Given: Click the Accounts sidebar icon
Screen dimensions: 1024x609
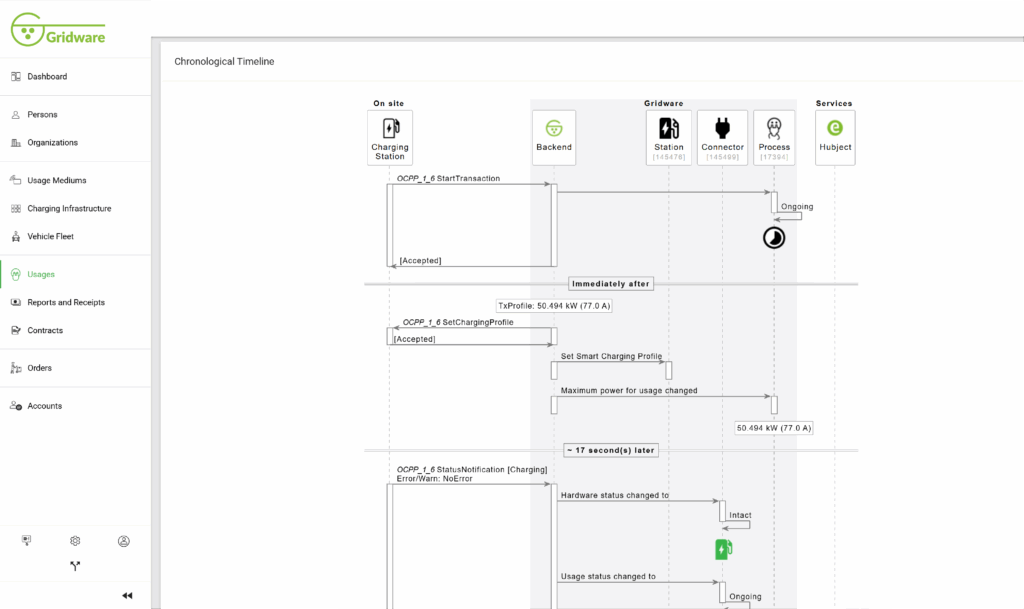Looking at the screenshot, I should pos(16,406).
